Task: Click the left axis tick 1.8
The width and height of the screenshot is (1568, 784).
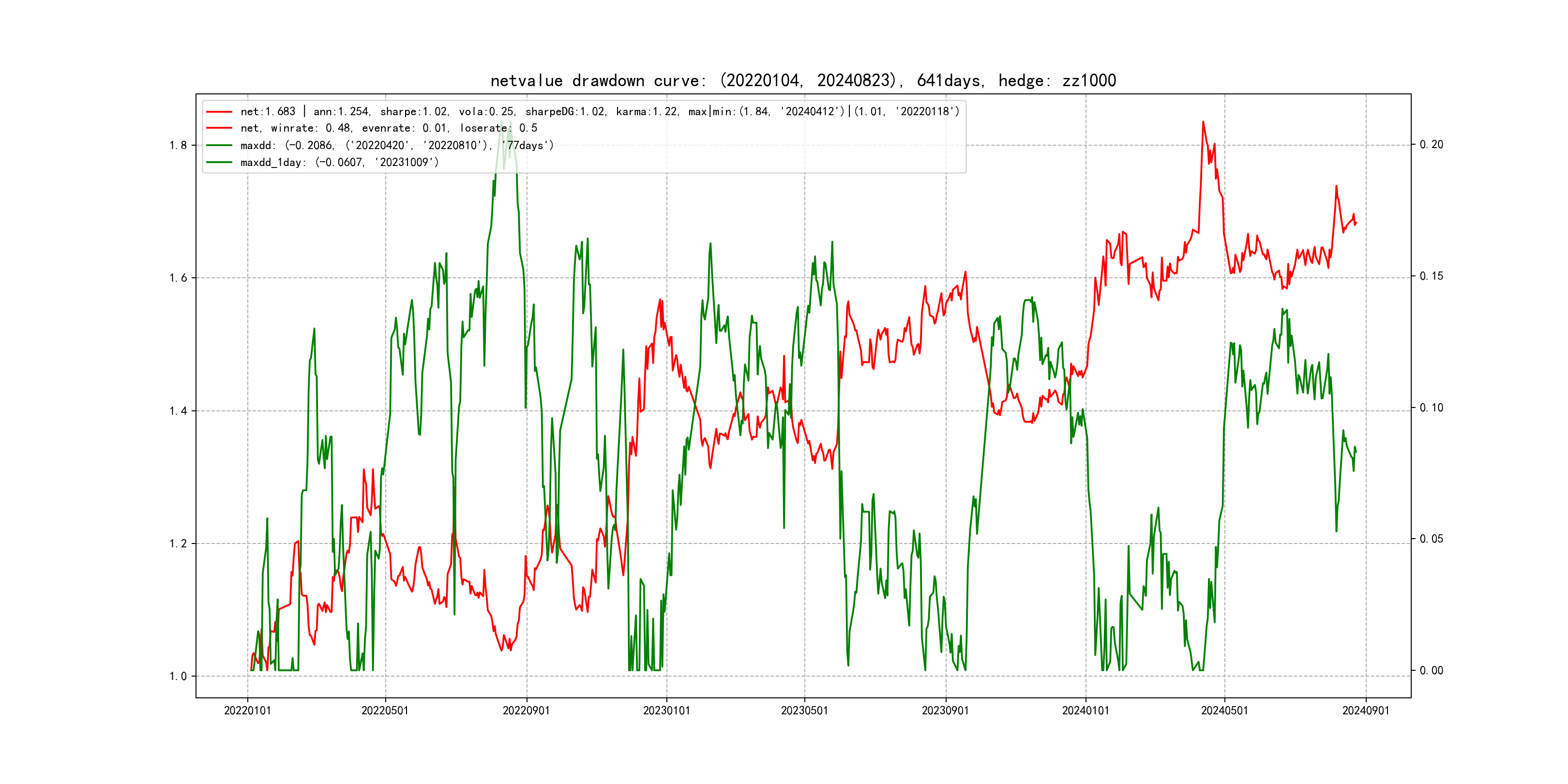Action: [178, 146]
